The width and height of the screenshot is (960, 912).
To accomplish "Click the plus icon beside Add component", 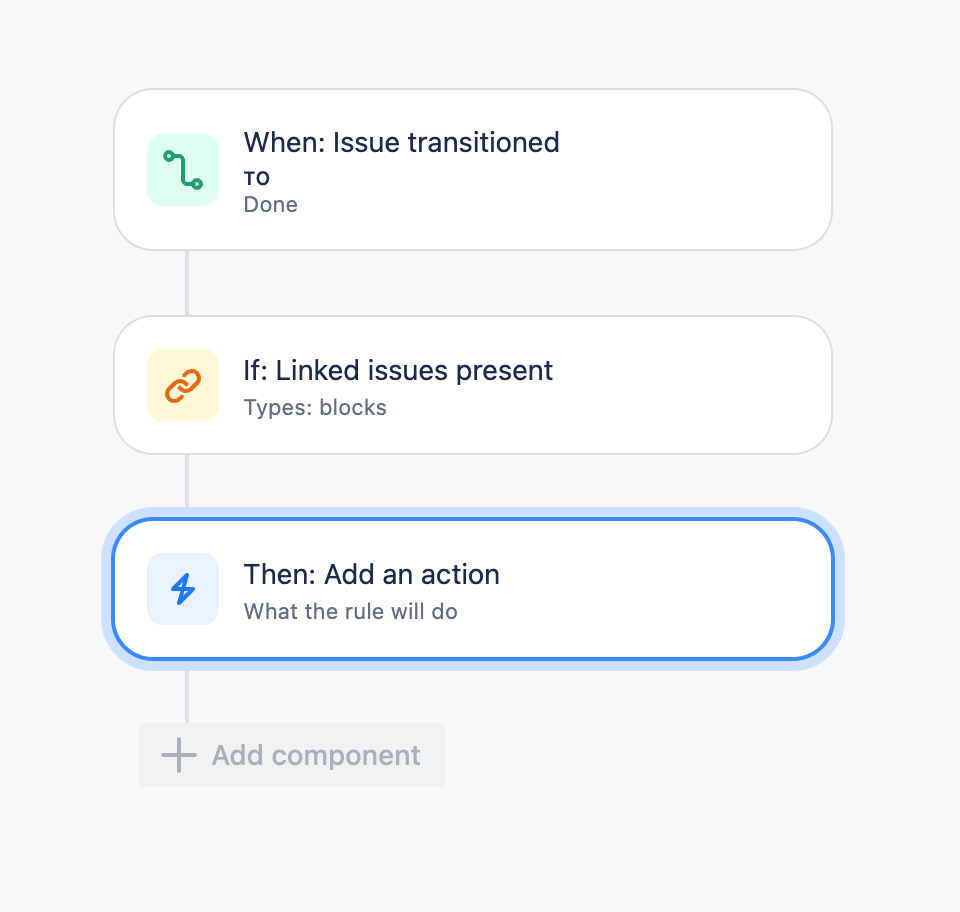I will click(179, 755).
